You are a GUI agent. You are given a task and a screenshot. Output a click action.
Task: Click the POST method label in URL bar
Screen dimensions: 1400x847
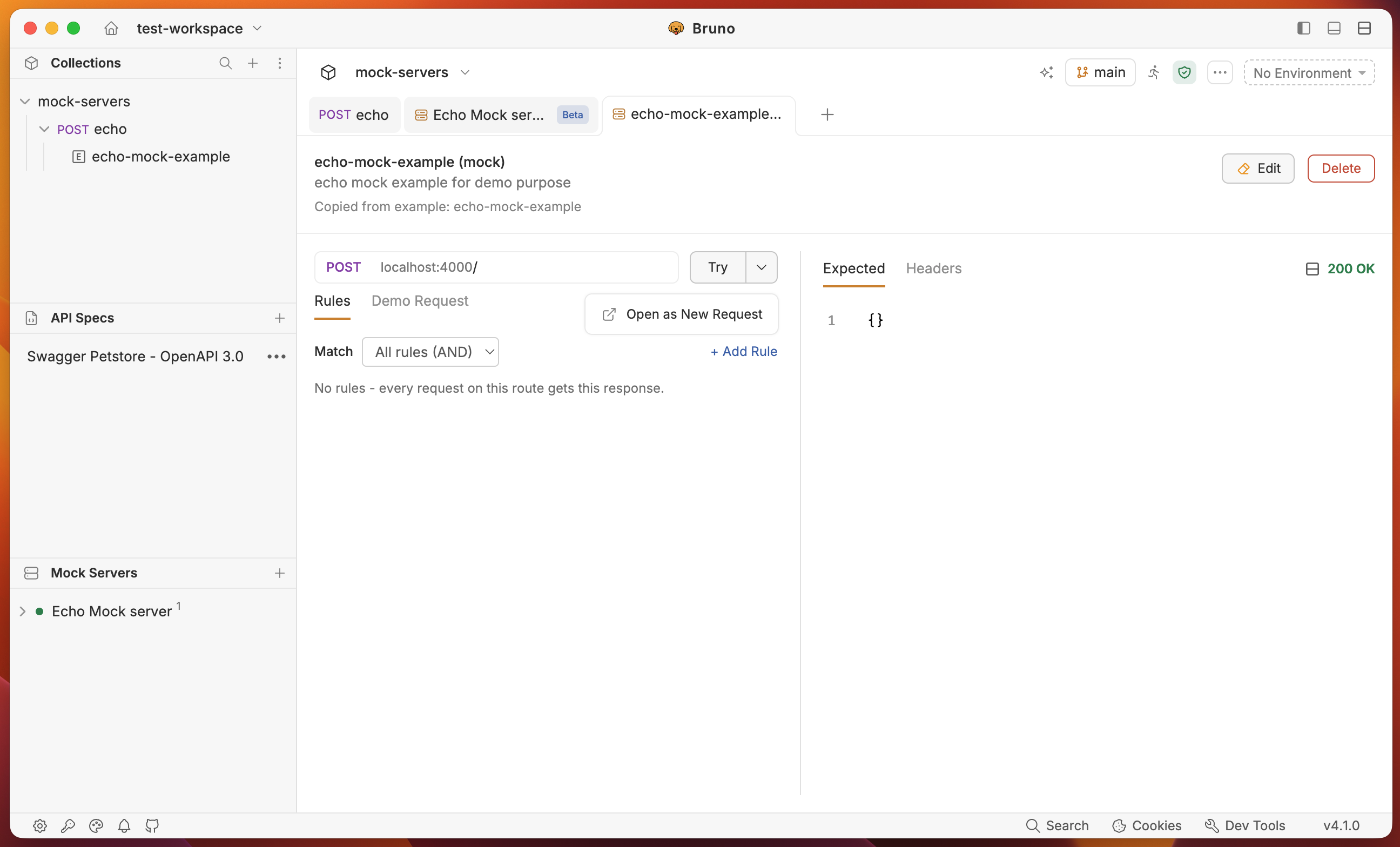pos(343,267)
